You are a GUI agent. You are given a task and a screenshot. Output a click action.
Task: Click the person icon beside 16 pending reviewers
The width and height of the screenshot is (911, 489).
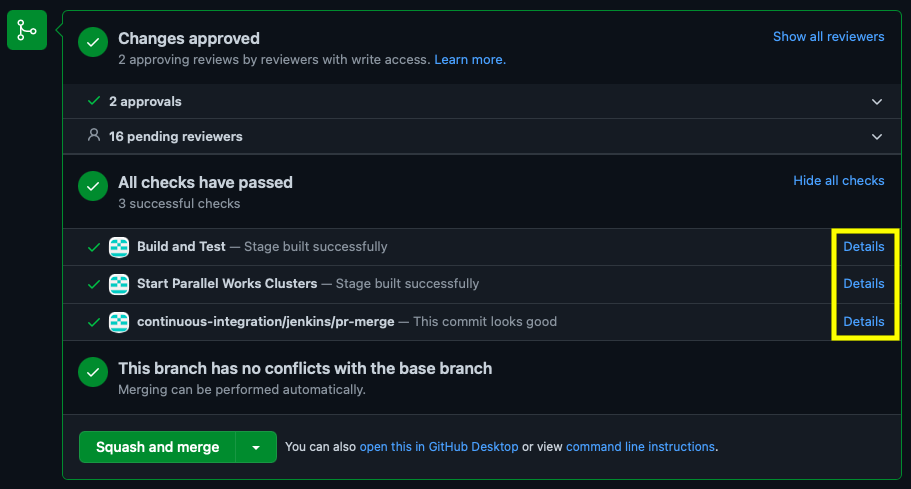(94, 135)
